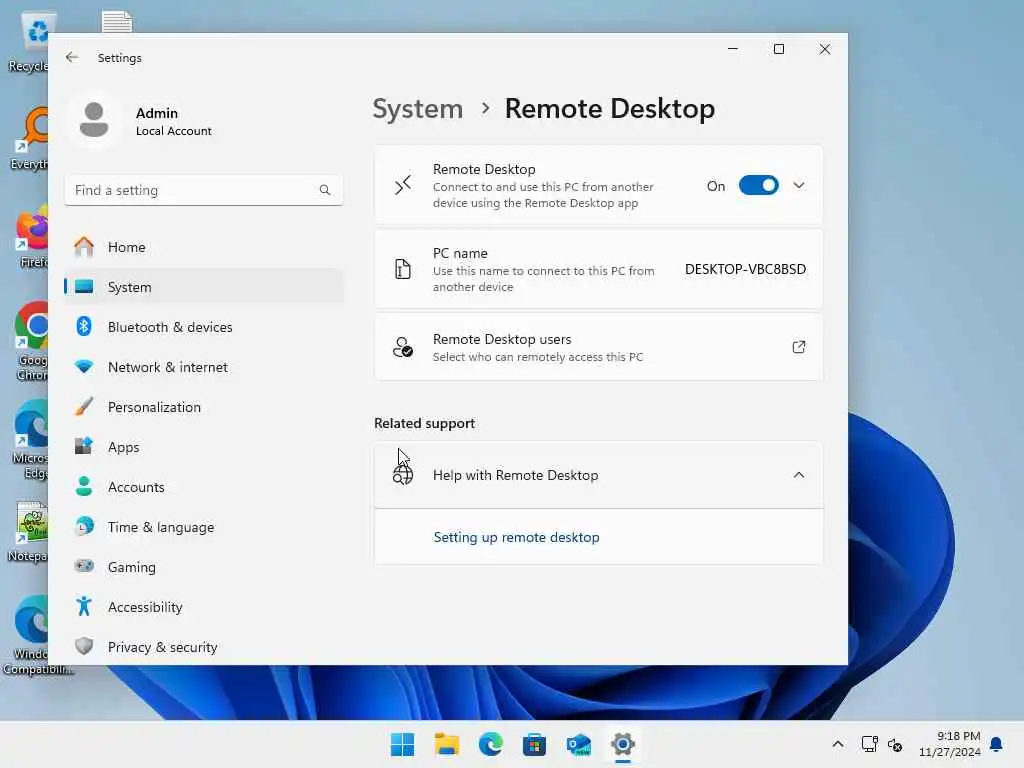This screenshot has width=1024, height=768.
Task: Open the Setting up remote desktop link
Action: click(516, 537)
